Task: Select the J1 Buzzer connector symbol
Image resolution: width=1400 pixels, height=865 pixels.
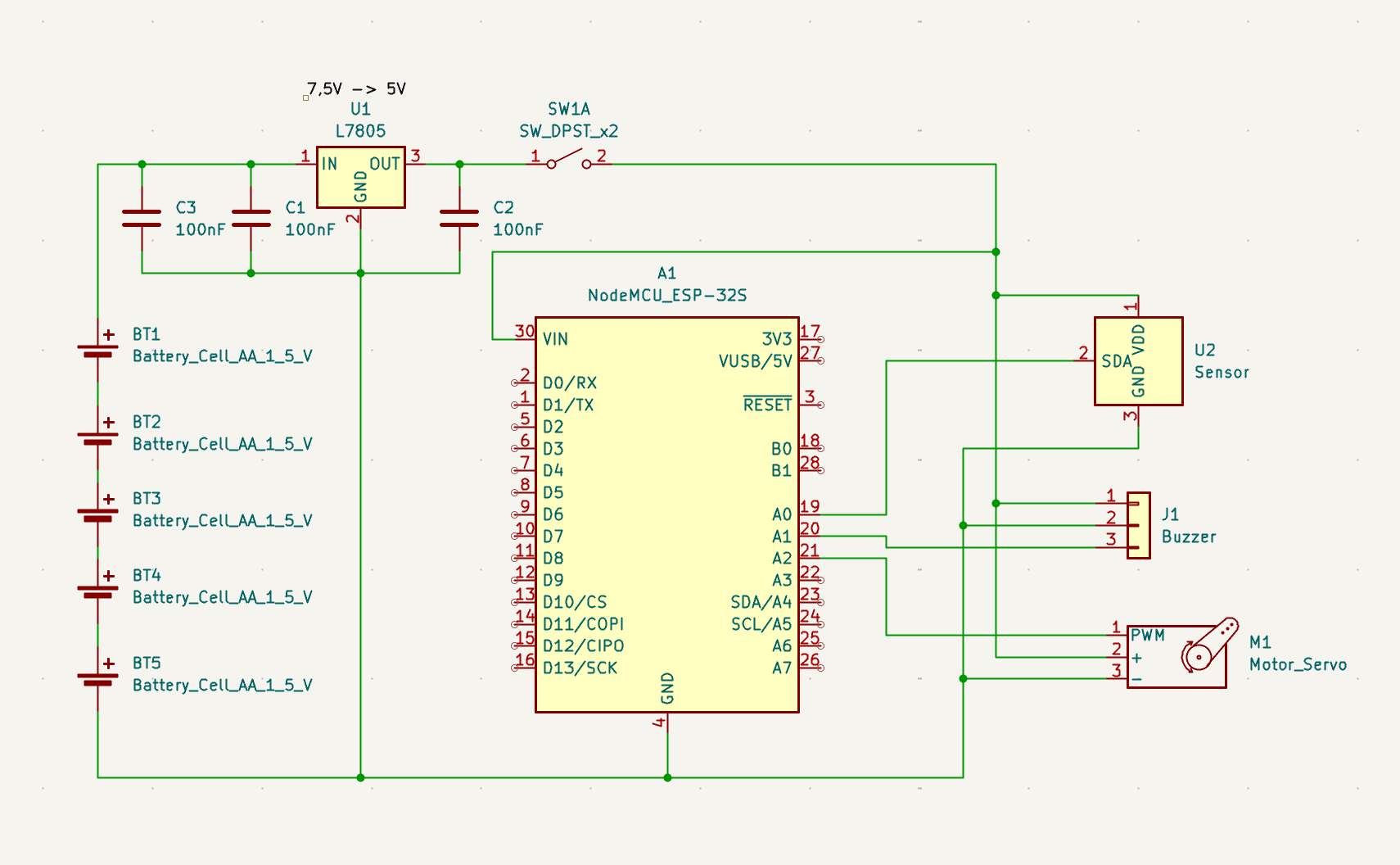Action: [x=1139, y=525]
